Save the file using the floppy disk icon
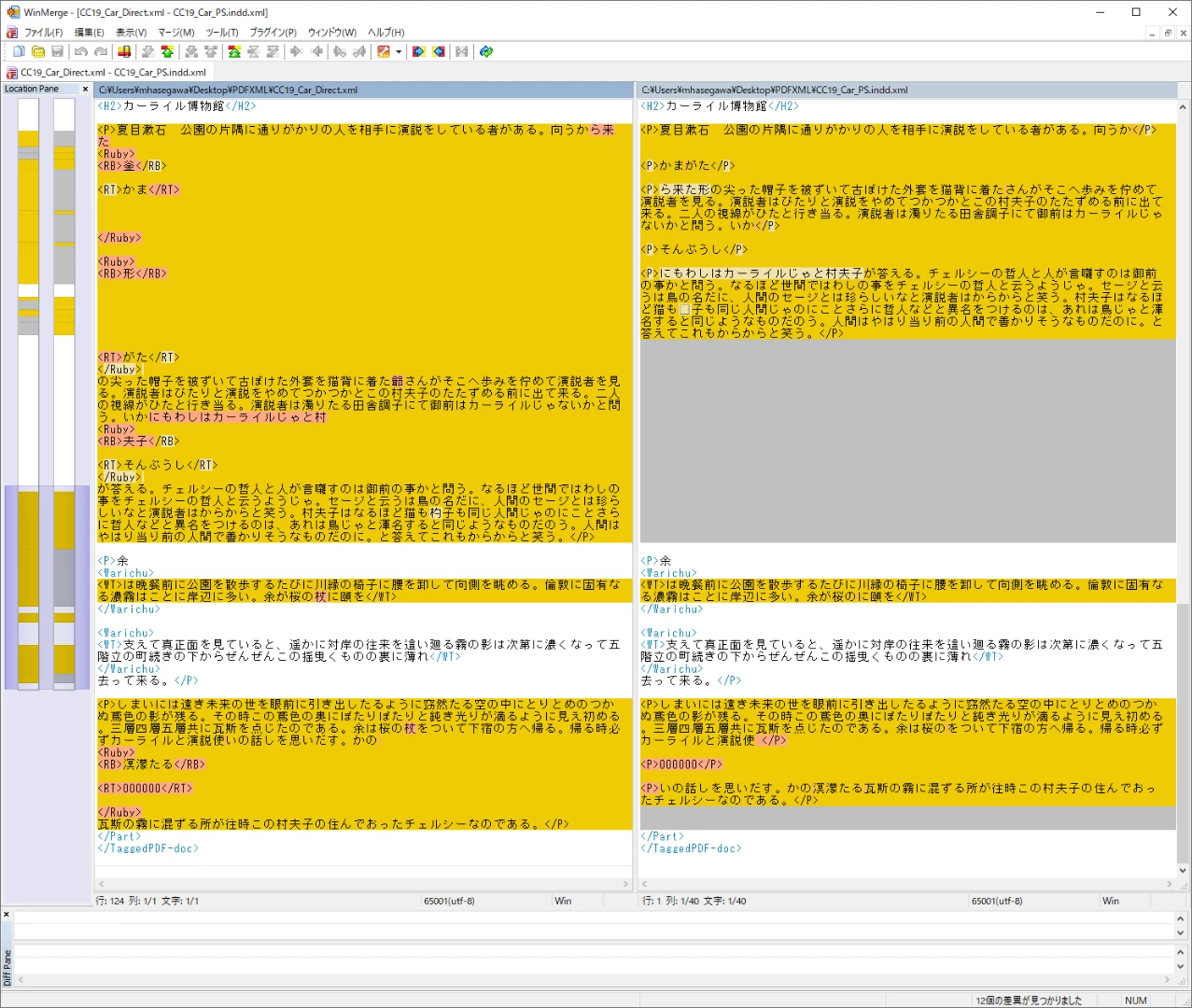The height and width of the screenshot is (1008, 1192). click(58, 51)
